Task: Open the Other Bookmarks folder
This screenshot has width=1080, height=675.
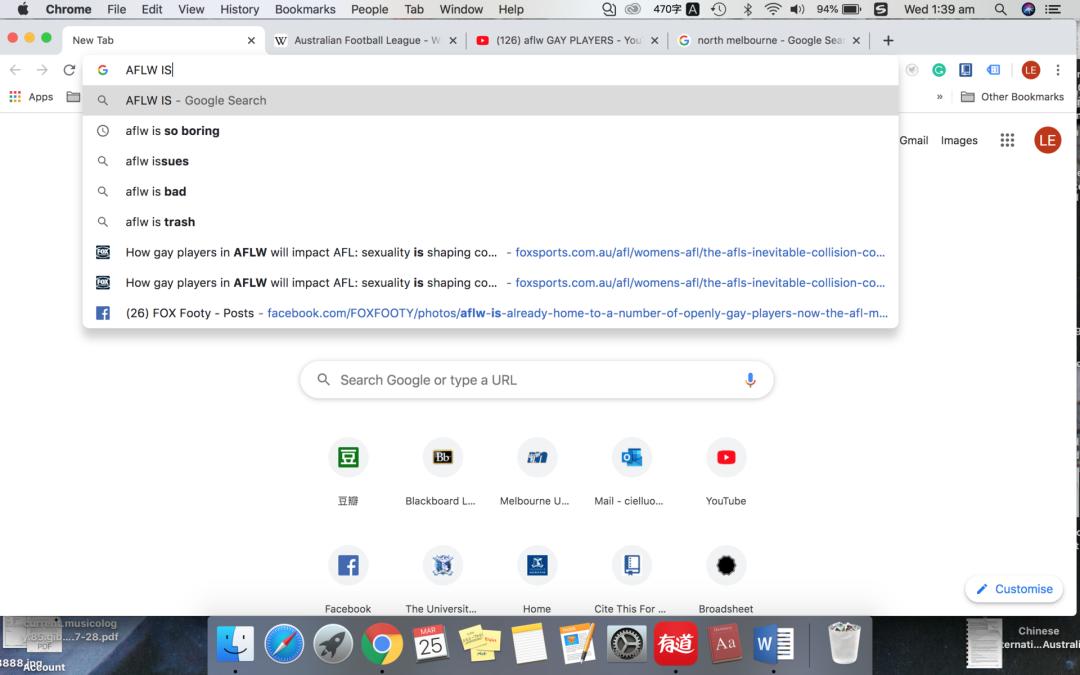Action: (x=1012, y=97)
